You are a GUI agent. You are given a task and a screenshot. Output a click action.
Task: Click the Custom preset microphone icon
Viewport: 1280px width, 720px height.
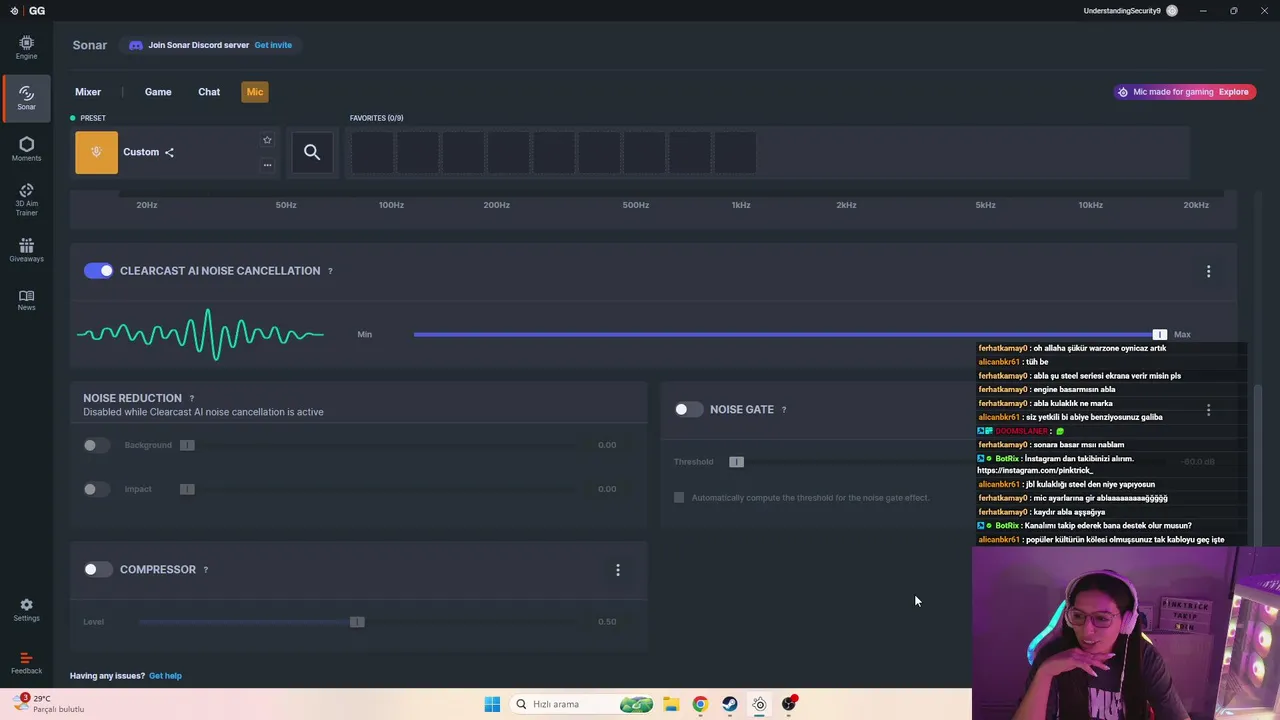96,152
